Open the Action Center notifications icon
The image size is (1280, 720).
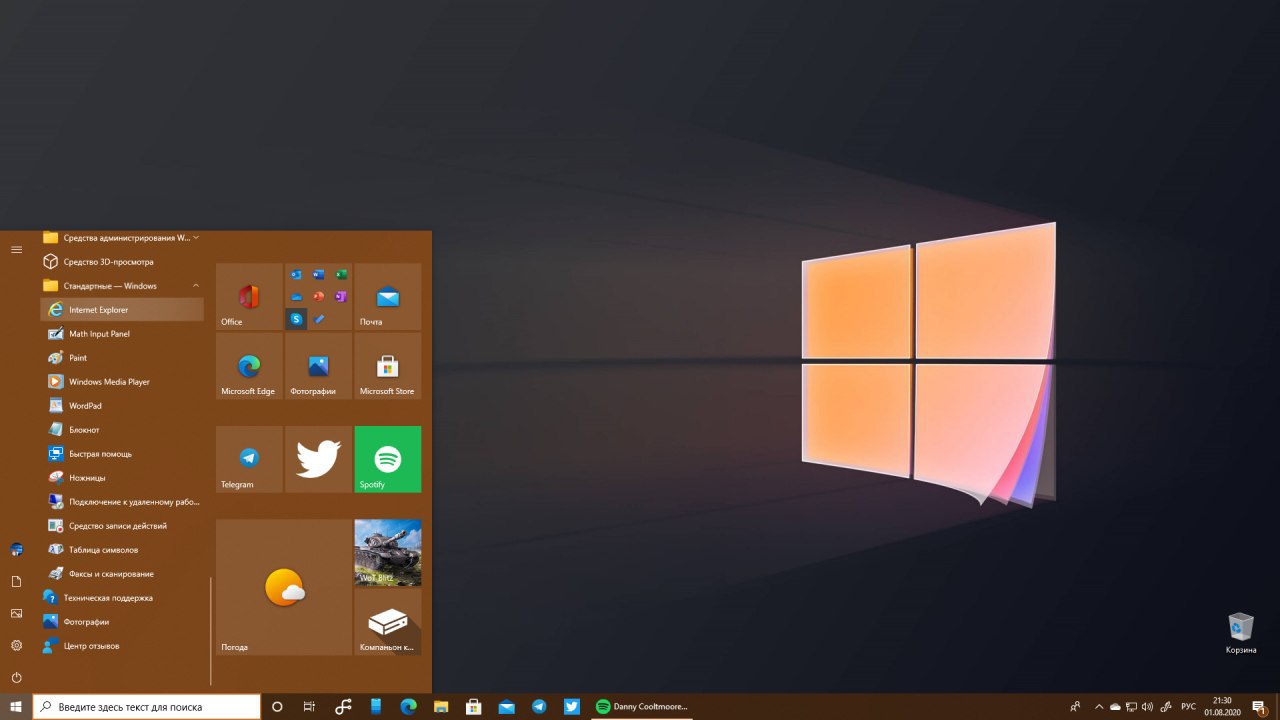(x=1260, y=707)
